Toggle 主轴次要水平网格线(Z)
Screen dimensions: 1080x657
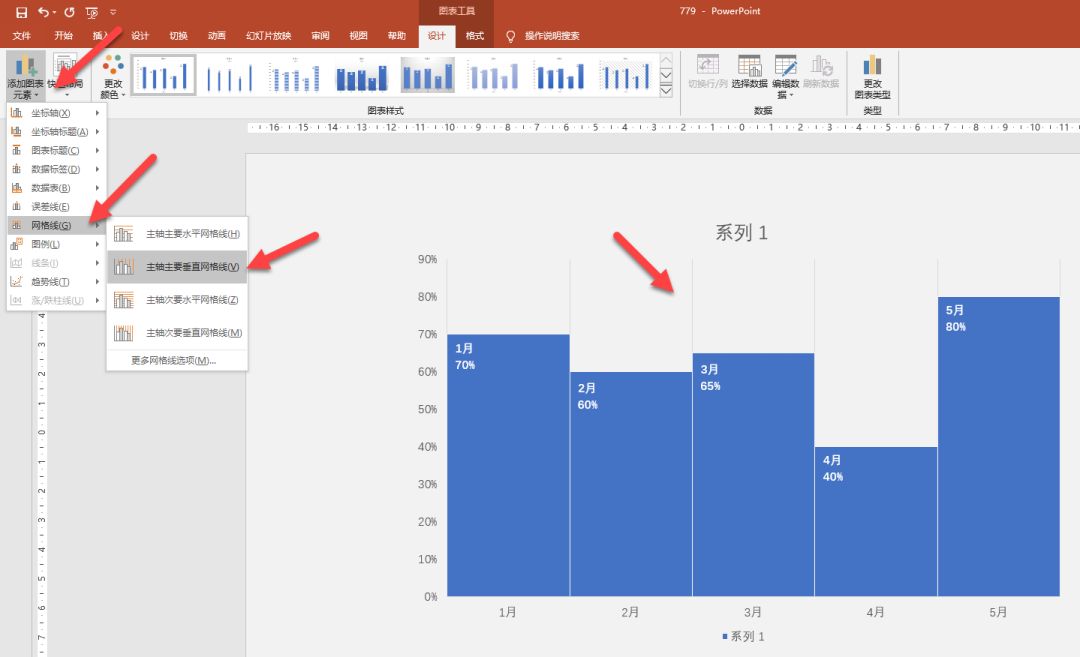[177, 300]
